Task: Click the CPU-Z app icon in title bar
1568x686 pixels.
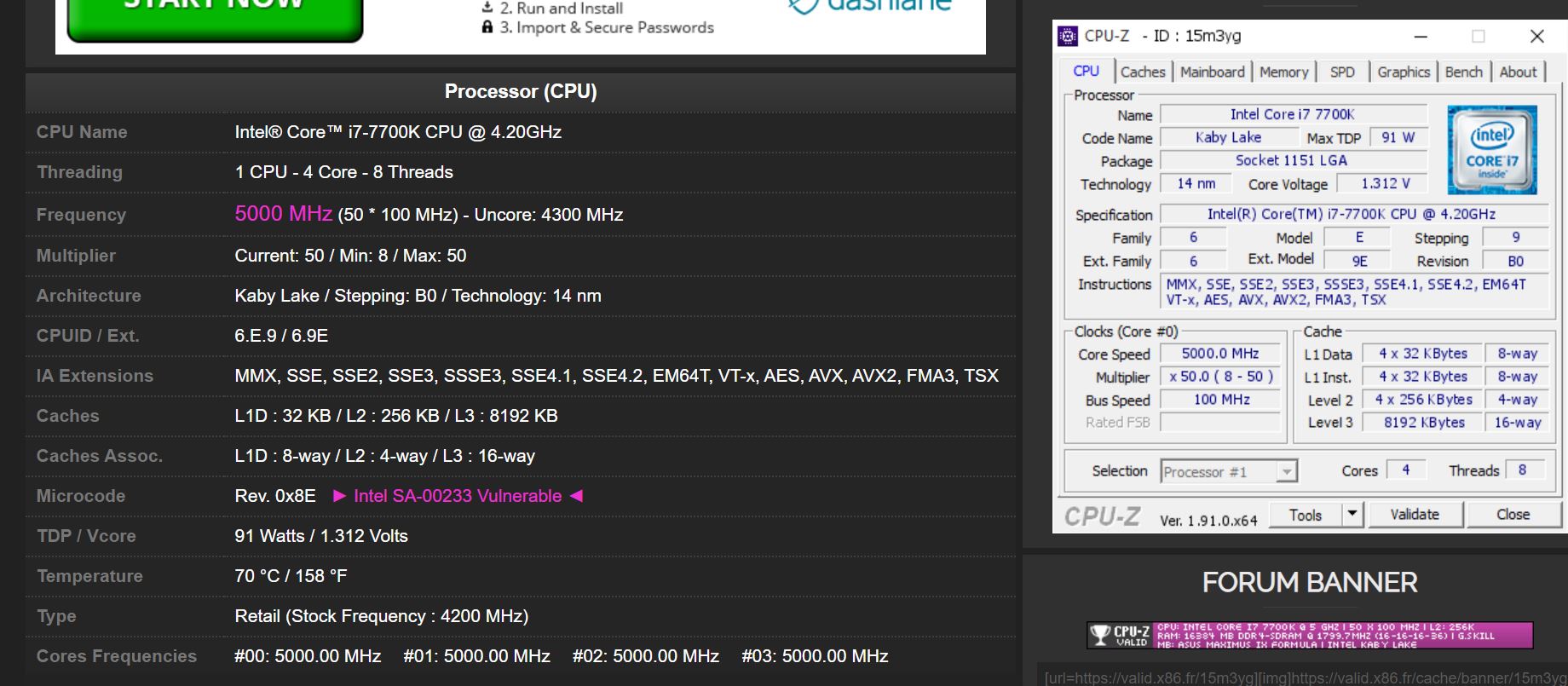Action: (x=1068, y=36)
